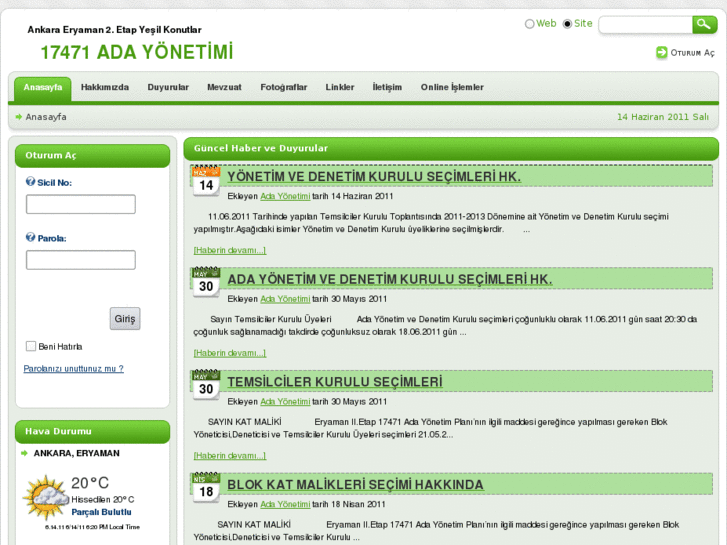
Task: Open the Duyurular menu
Action: tap(168, 87)
